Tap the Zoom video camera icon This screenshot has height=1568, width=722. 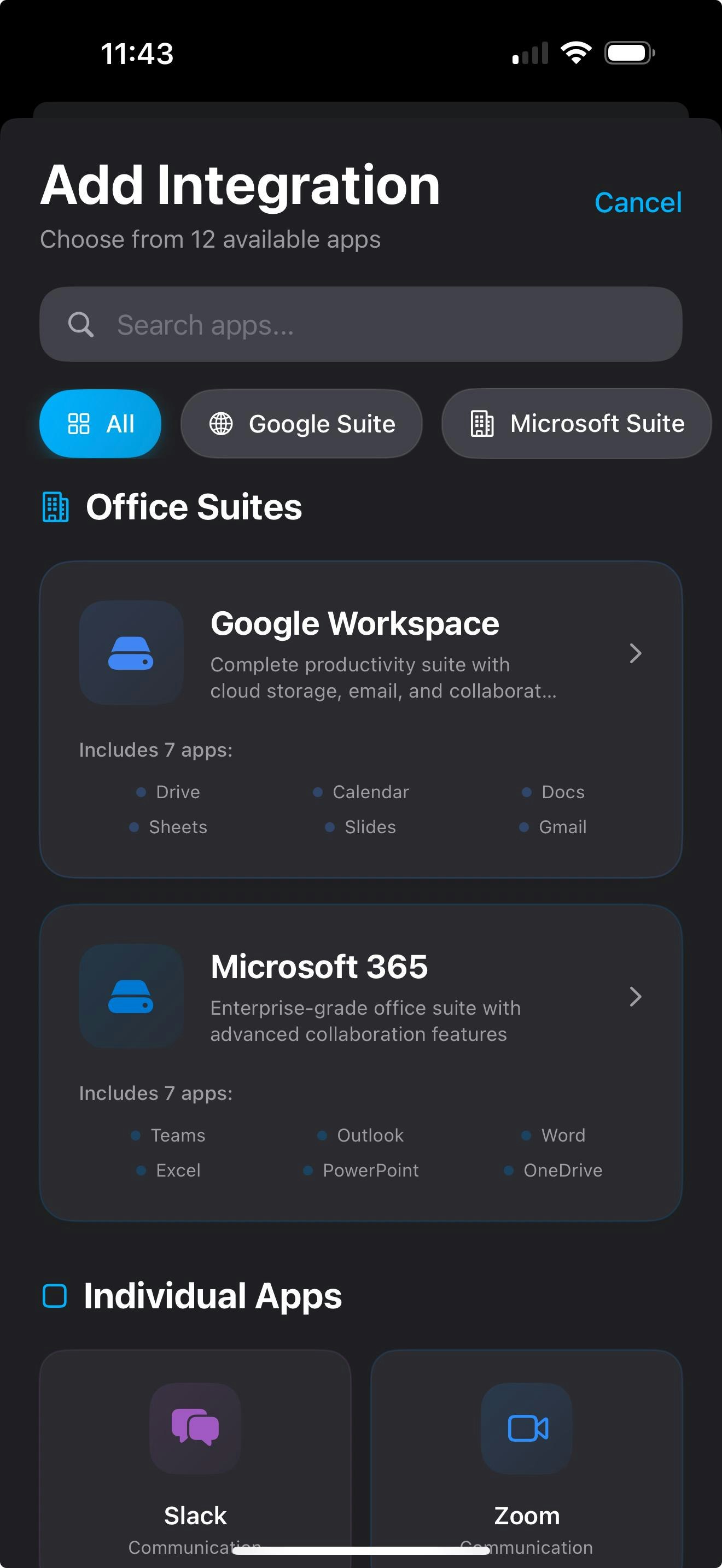(x=527, y=1428)
